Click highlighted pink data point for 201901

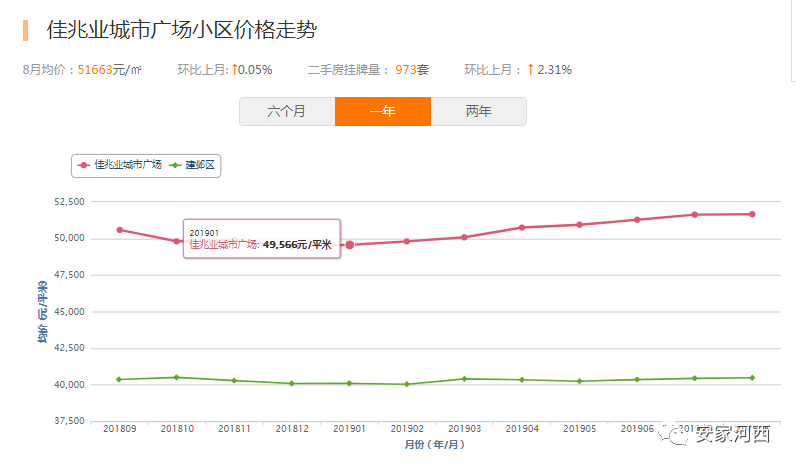[350, 245]
